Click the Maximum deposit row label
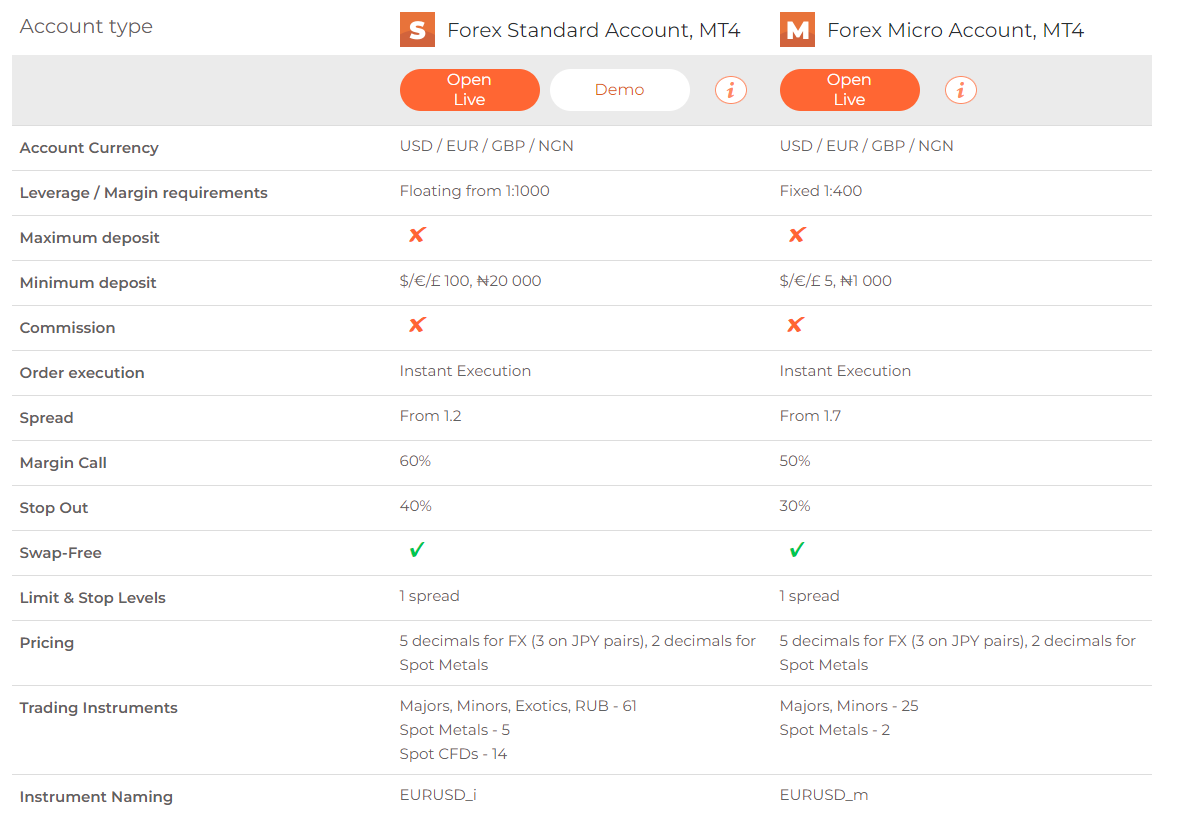The image size is (1193, 818). 90,237
